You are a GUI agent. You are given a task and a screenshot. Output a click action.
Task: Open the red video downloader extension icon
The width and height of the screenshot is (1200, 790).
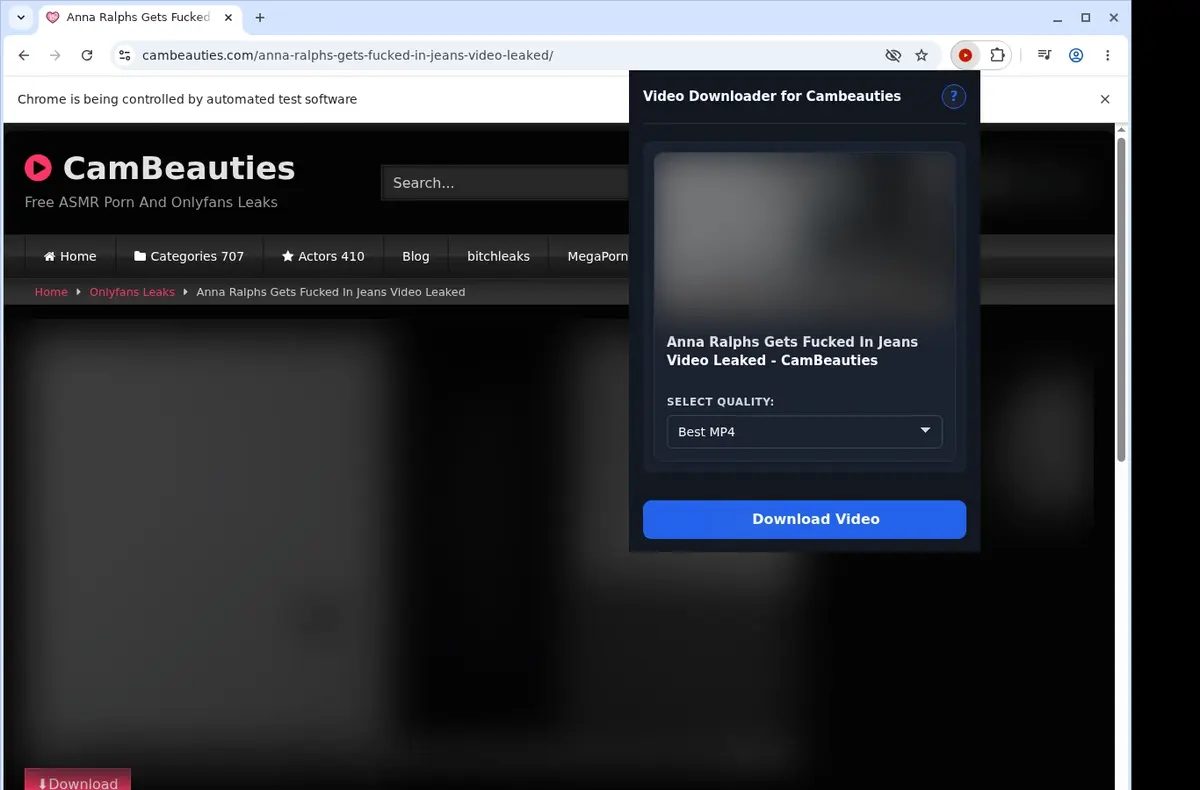[x=965, y=56]
